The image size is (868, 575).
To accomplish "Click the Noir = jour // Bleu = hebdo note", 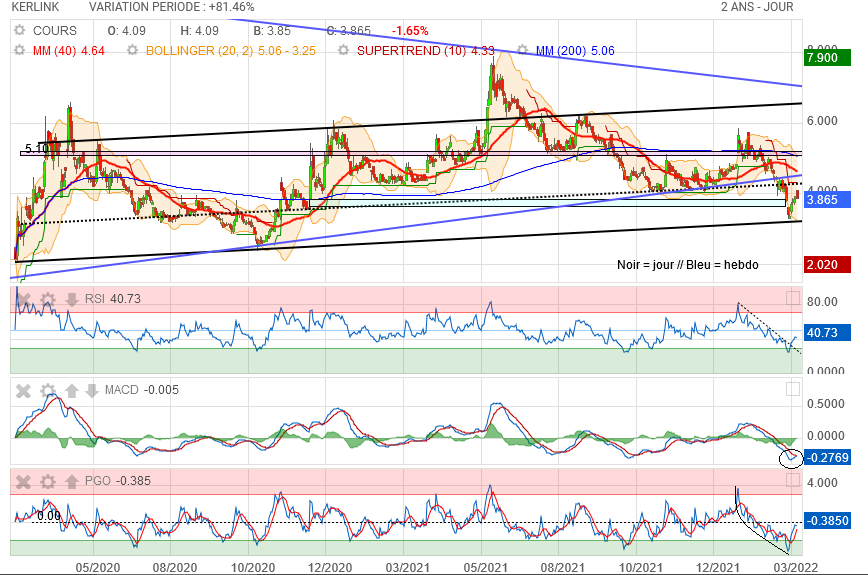I will pos(688,265).
